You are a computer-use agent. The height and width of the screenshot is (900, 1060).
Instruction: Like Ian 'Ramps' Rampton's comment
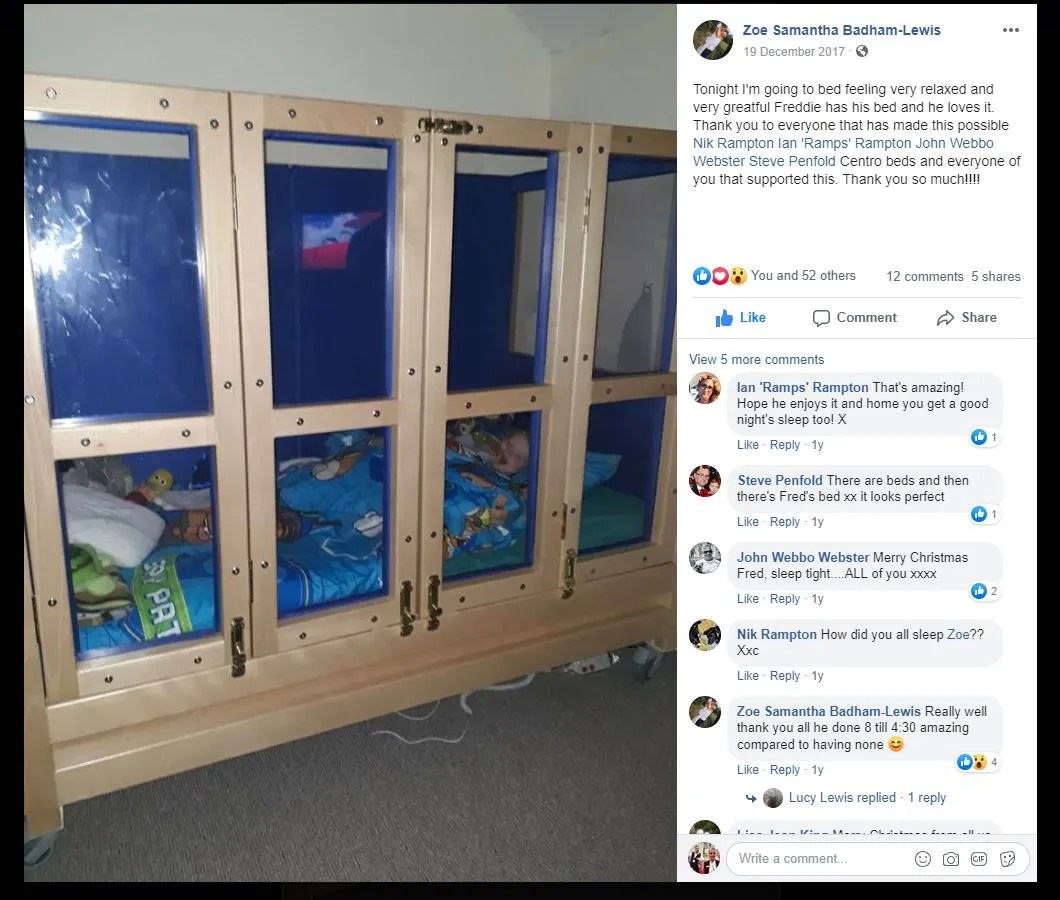[x=748, y=445]
